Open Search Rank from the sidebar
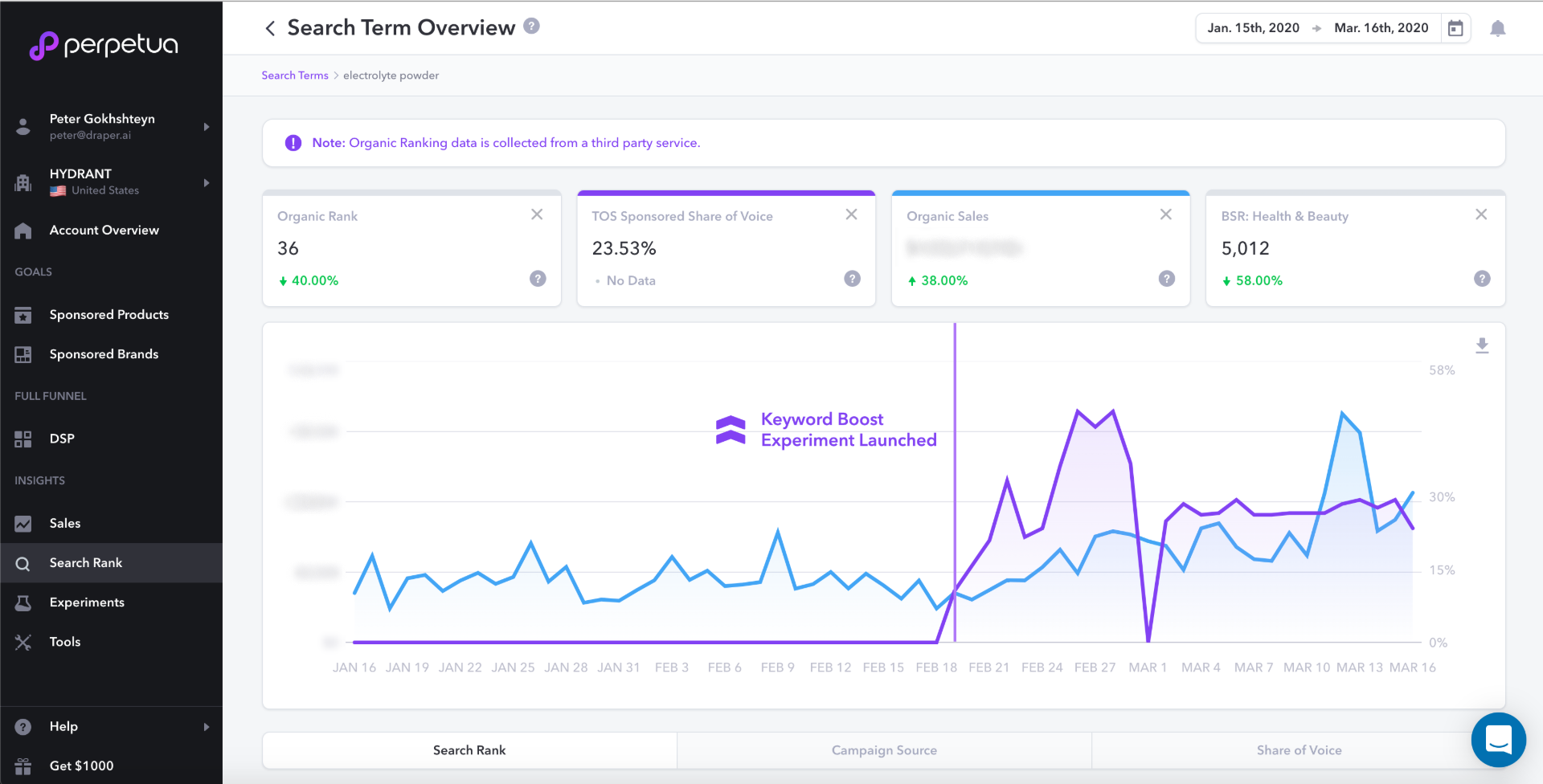1543x784 pixels. click(x=85, y=562)
